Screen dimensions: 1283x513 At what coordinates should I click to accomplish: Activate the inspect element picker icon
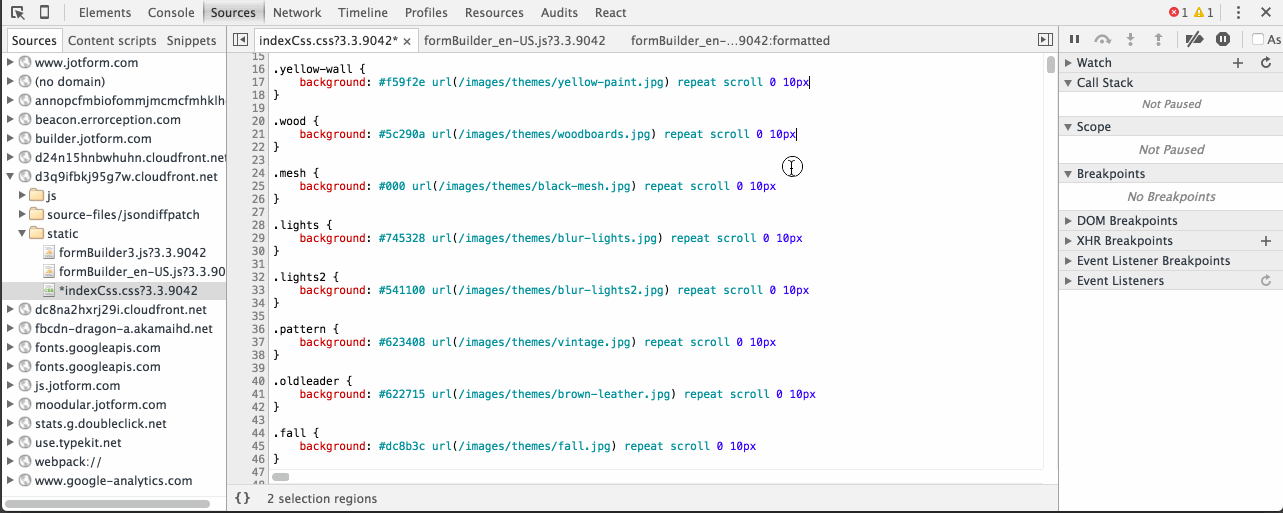coord(18,12)
